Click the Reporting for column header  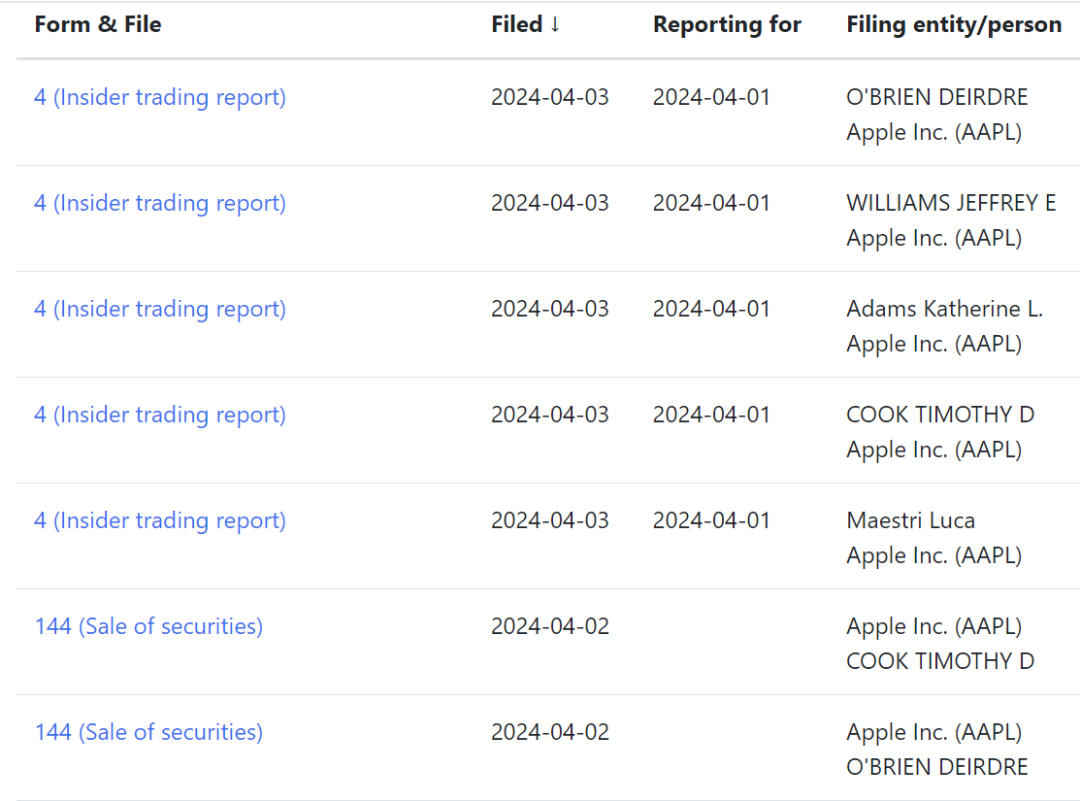click(727, 25)
